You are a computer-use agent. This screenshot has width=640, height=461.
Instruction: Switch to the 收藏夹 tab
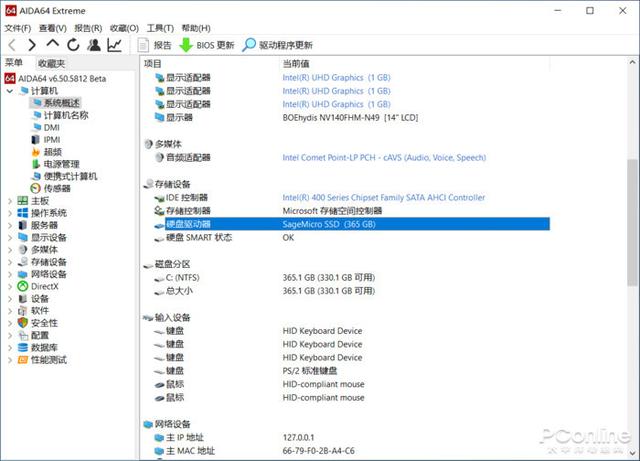pos(51,63)
